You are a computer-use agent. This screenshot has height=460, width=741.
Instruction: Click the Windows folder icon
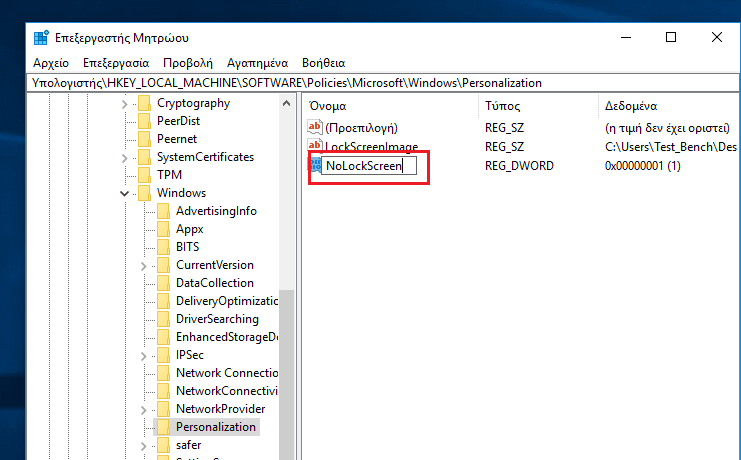click(144, 193)
